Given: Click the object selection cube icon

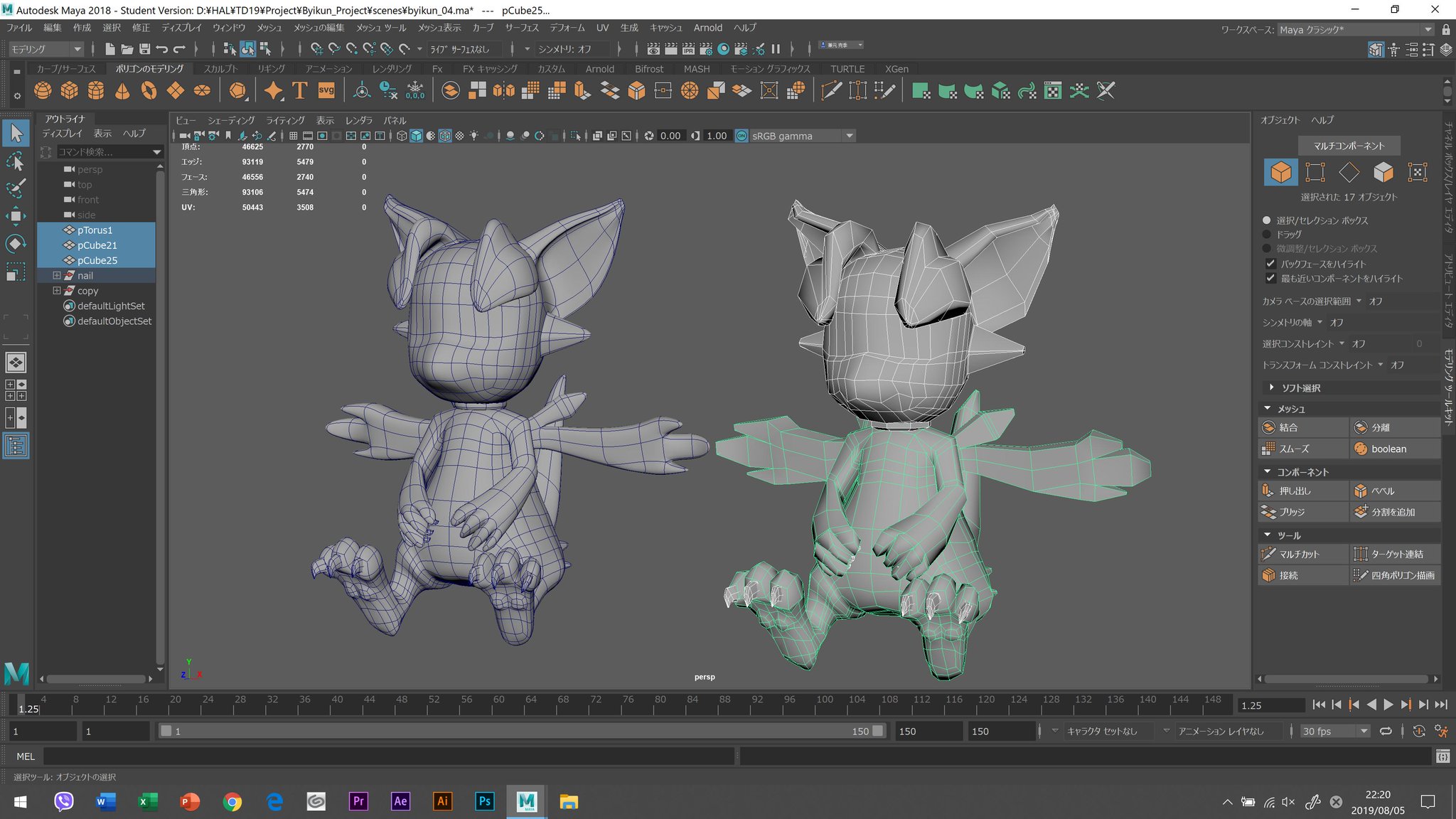Looking at the screenshot, I should tap(1280, 172).
